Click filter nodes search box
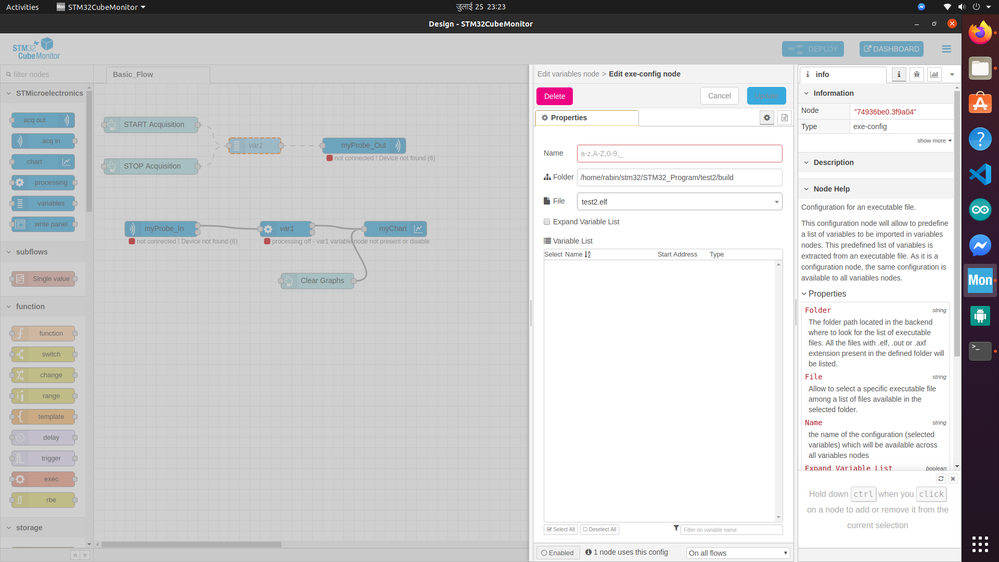 (46, 75)
